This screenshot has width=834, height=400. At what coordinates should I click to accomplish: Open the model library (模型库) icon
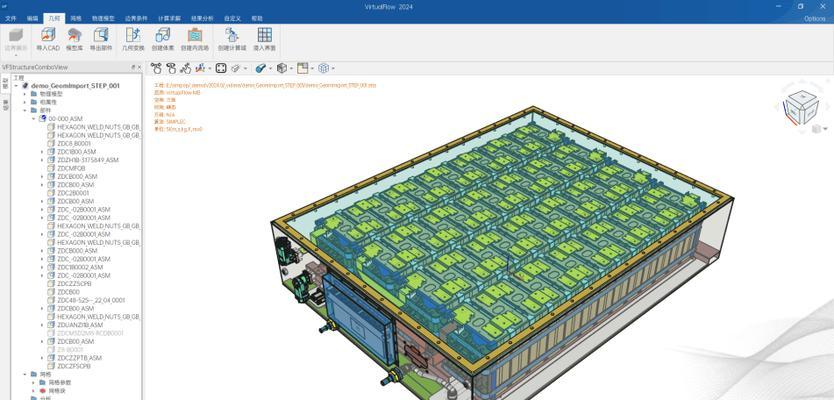pyautogui.click(x=74, y=35)
